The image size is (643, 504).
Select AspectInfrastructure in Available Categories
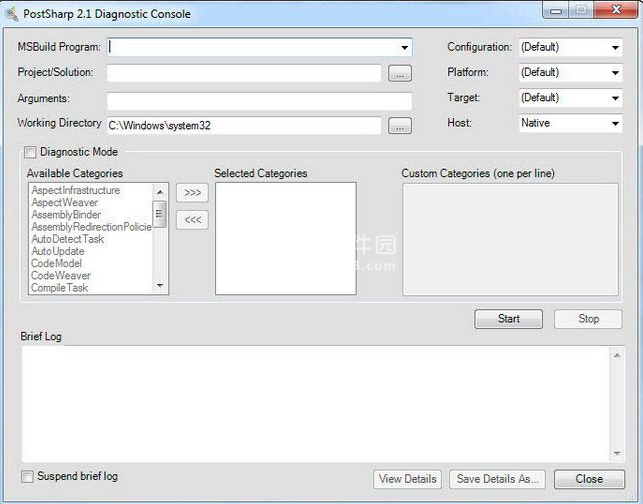(76, 190)
